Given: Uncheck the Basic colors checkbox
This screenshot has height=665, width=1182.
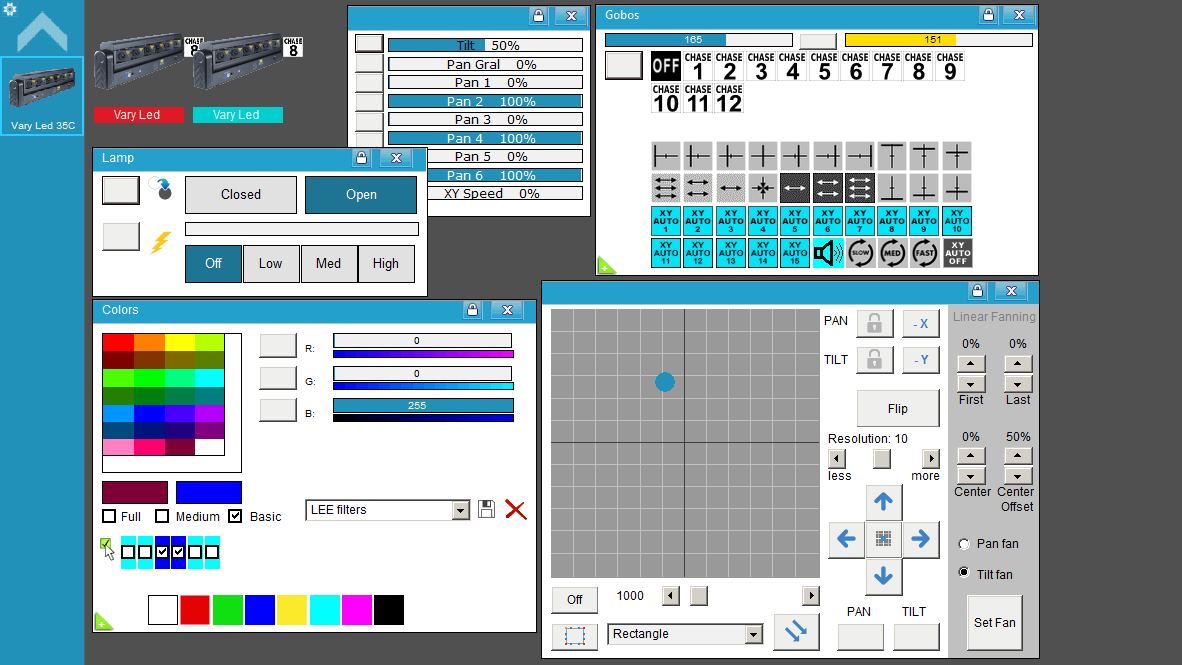Looking at the screenshot, I should pyautogui.click(x=235, y=516).
